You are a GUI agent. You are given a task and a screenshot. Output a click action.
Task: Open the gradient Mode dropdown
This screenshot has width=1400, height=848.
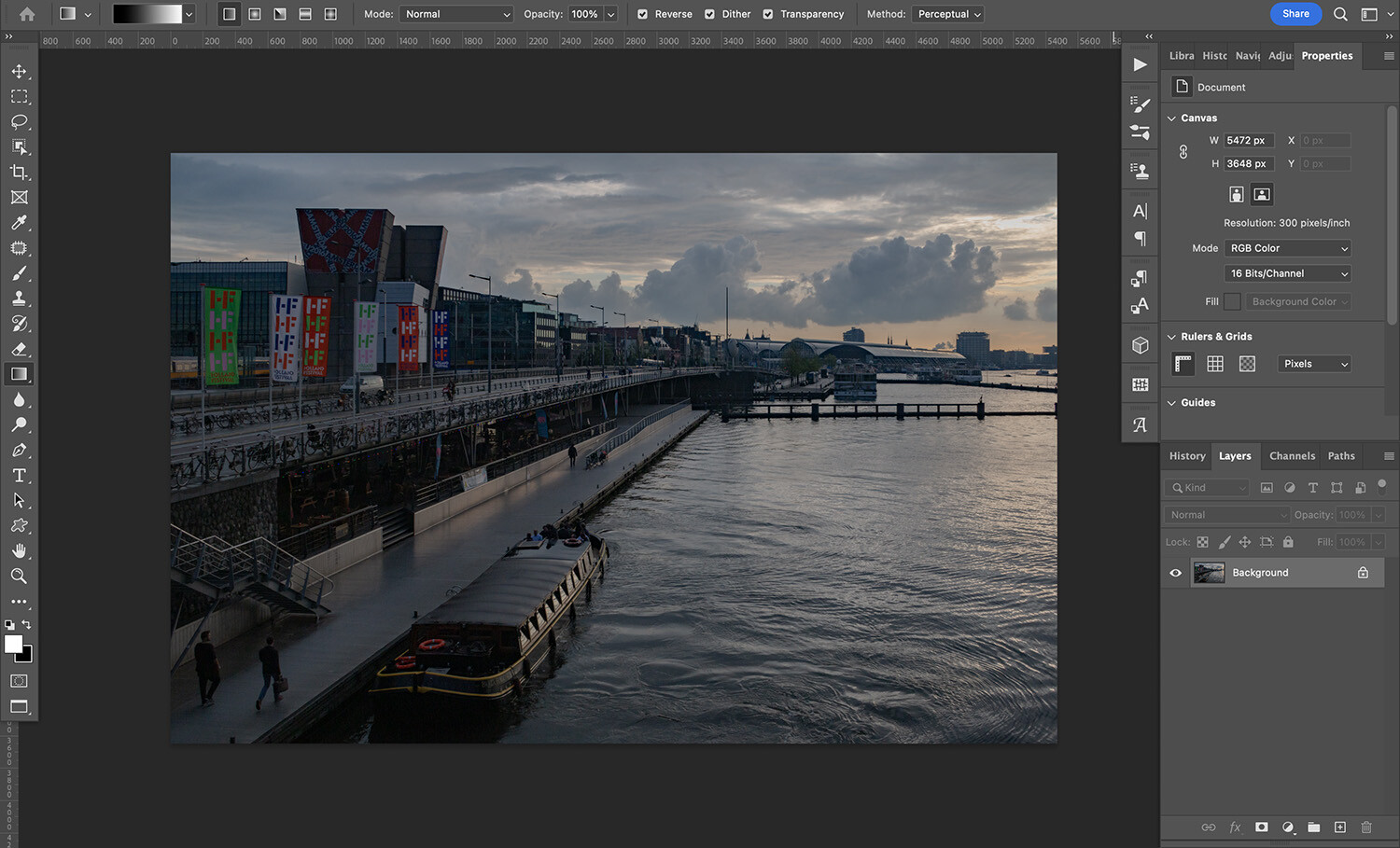click(x=456, y=14)
